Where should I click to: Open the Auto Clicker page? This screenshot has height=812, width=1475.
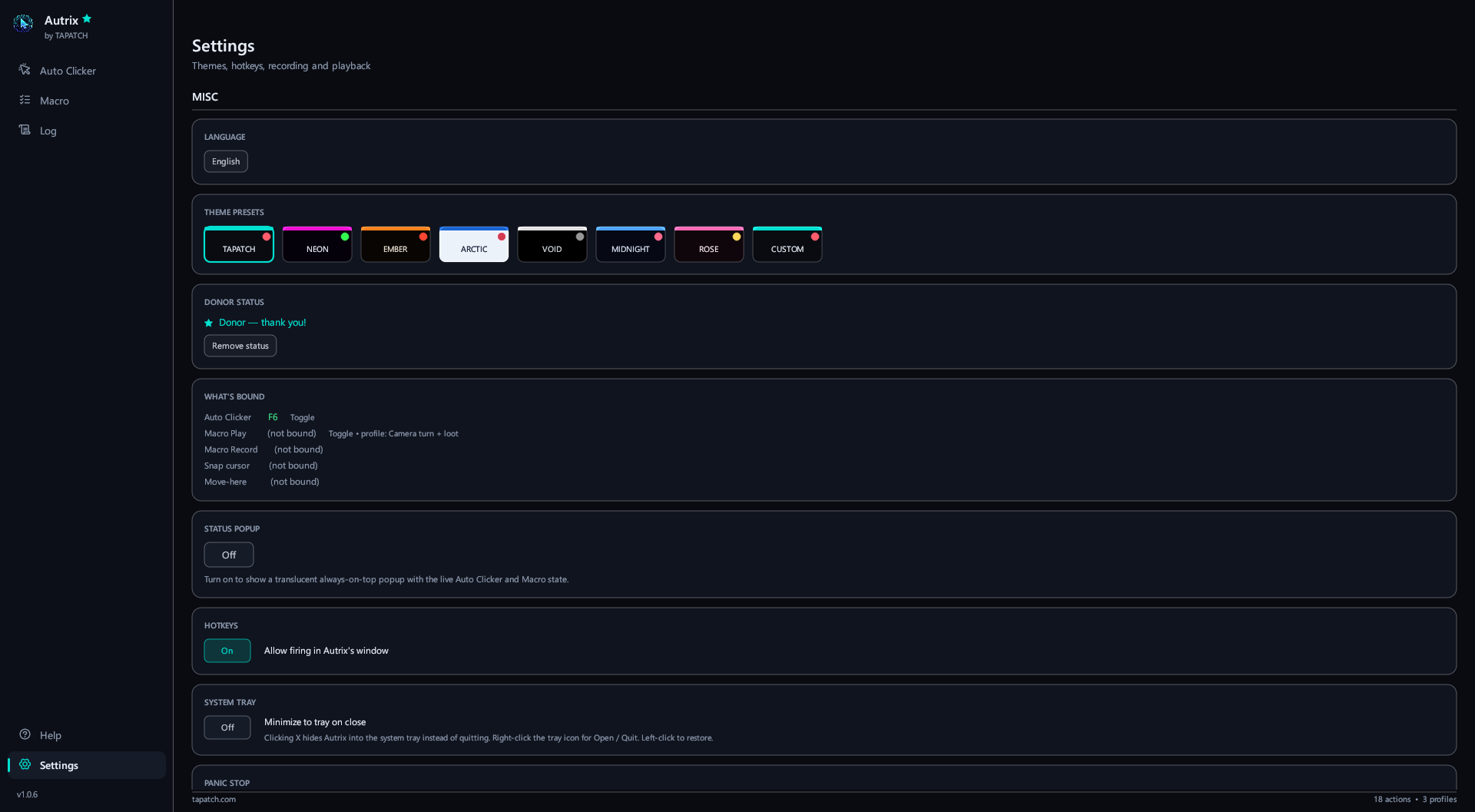[x=87, y=71]
